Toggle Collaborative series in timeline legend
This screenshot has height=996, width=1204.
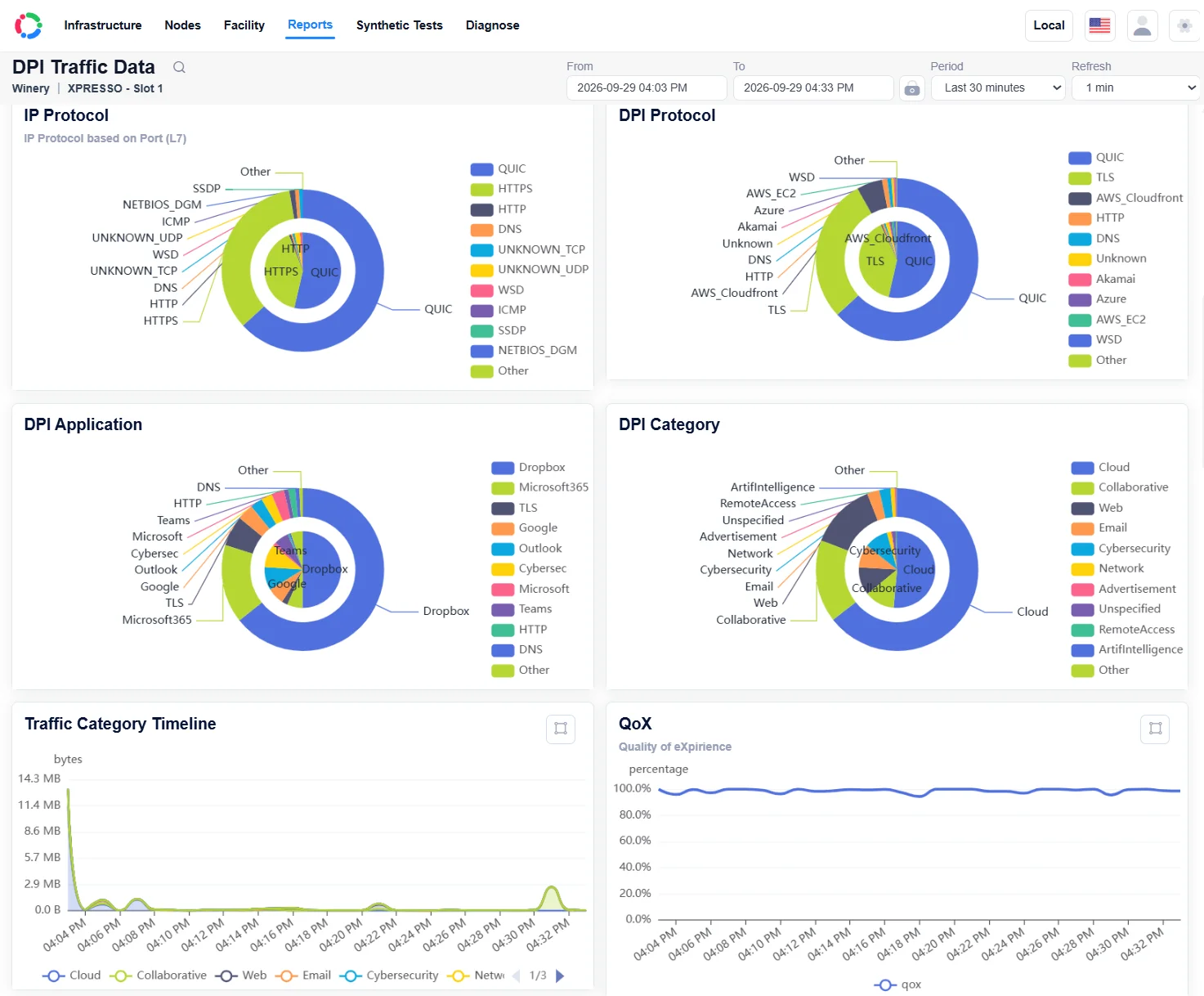pos(158,976)
